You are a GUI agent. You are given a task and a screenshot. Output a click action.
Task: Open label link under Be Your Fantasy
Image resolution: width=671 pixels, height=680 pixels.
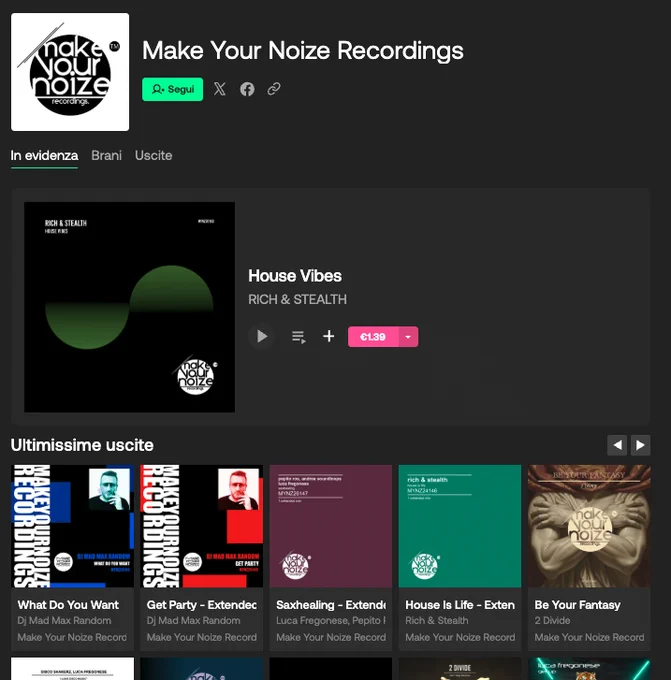[x=589, y=637]
